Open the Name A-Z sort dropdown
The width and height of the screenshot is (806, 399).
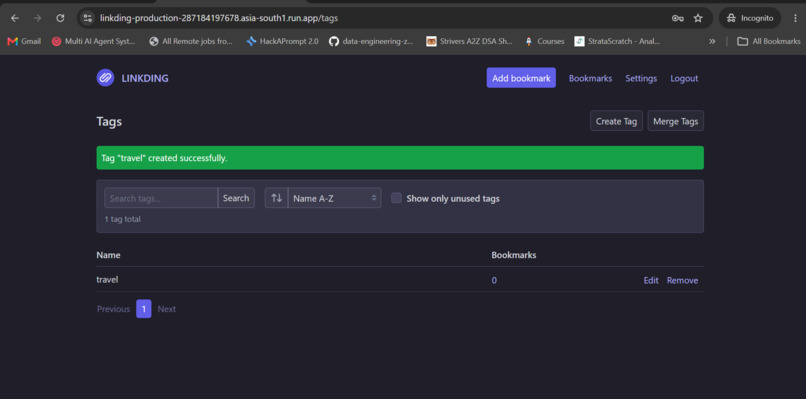[335, 198]
